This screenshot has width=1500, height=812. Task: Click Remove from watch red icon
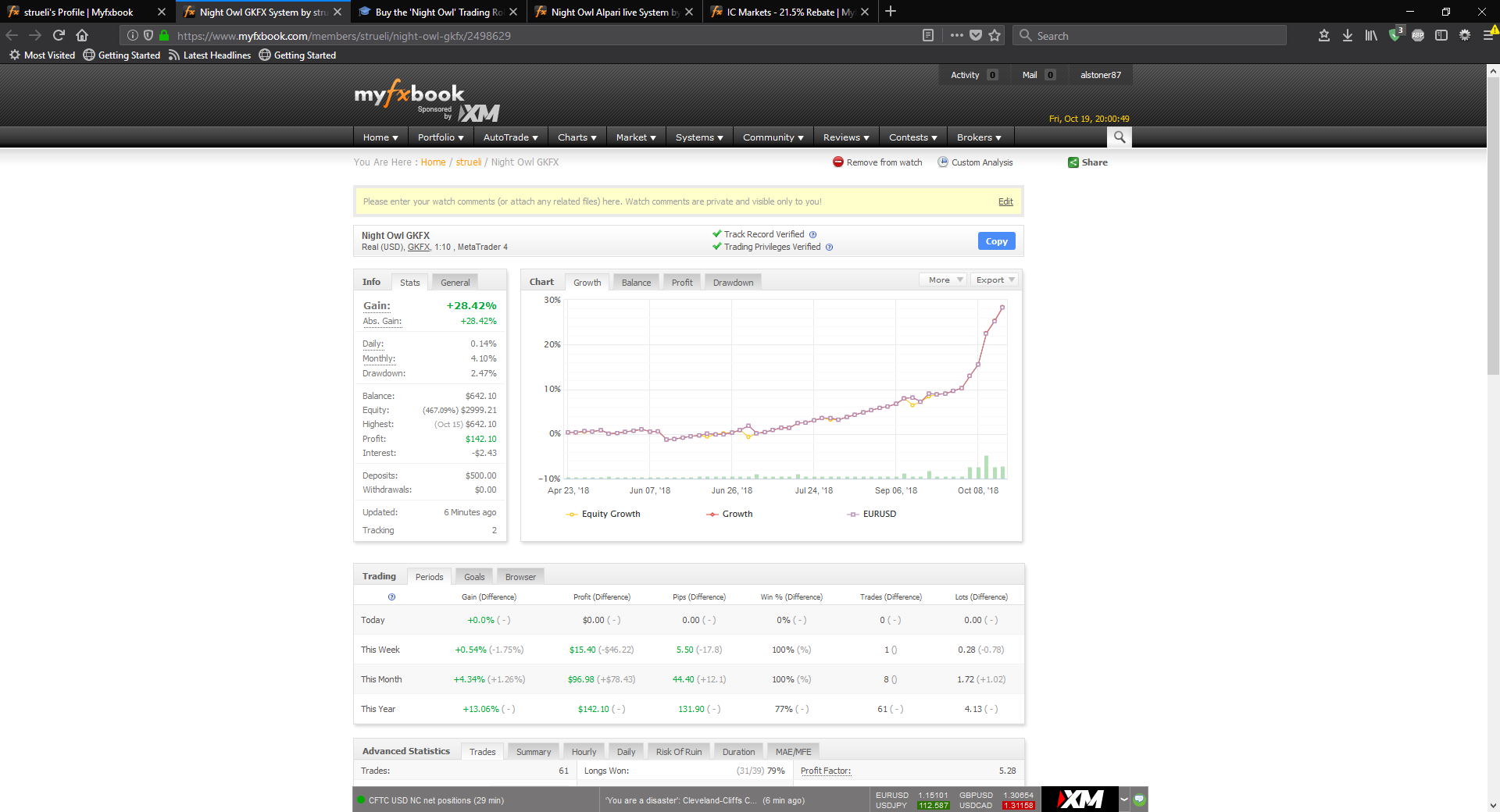click(838, 162)
